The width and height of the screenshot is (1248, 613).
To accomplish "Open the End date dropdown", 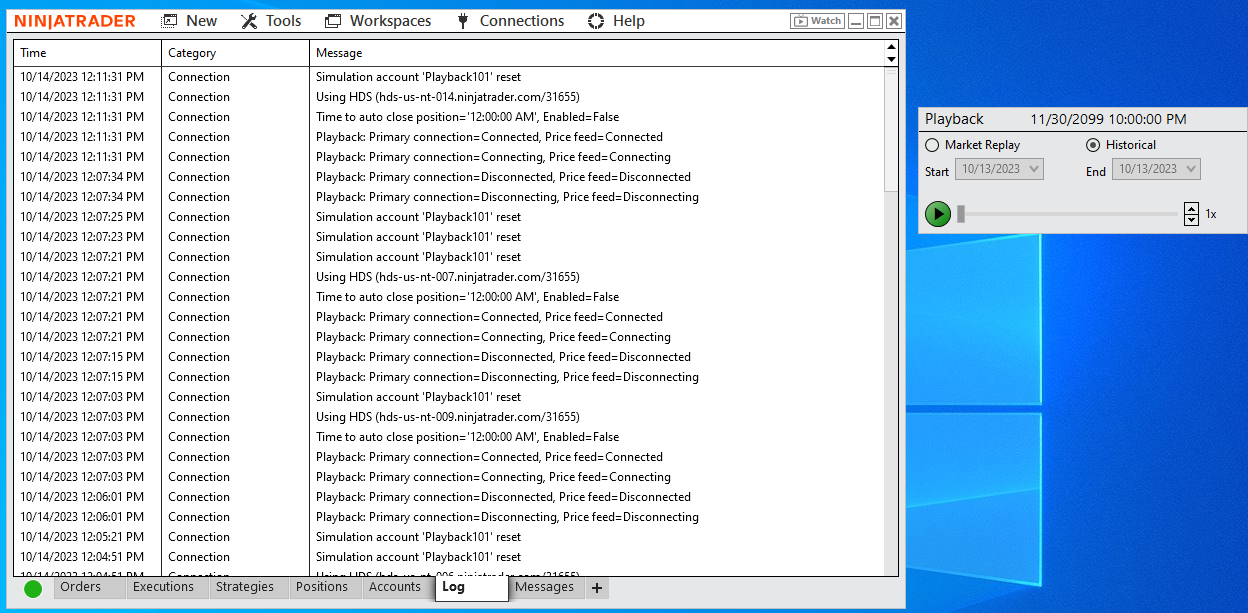I will click(x=1156, y=169).
